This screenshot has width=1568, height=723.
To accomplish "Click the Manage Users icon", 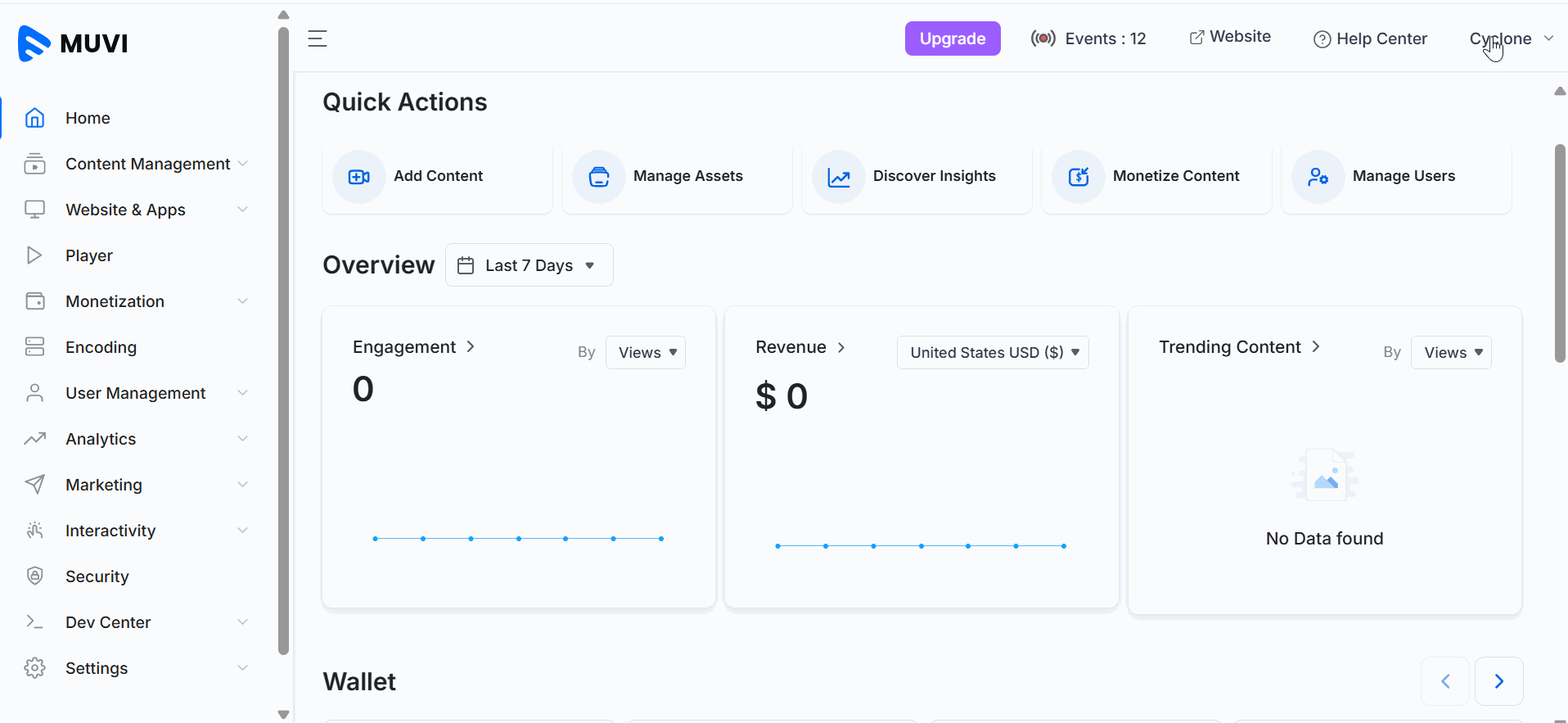I will [1318, 177].
